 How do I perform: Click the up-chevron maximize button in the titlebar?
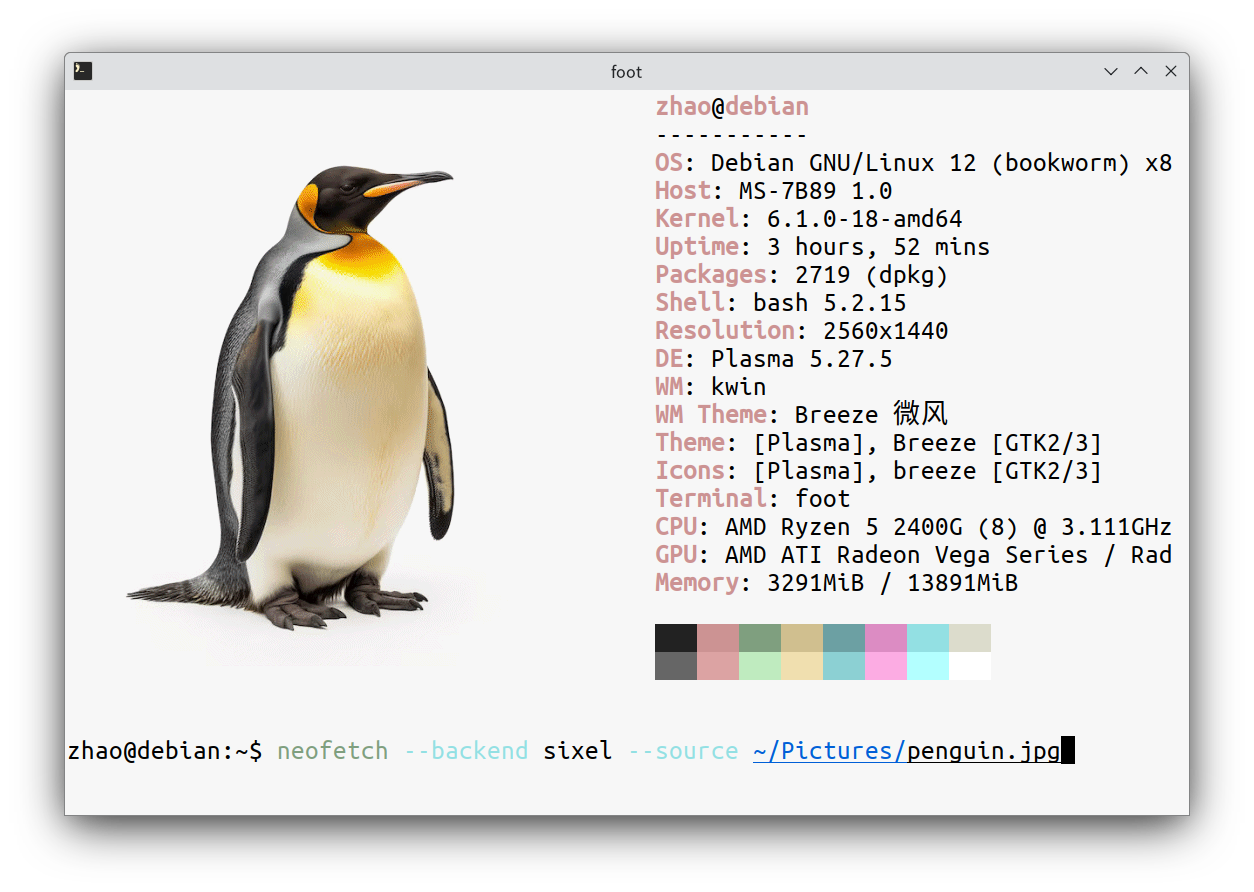1140,71
